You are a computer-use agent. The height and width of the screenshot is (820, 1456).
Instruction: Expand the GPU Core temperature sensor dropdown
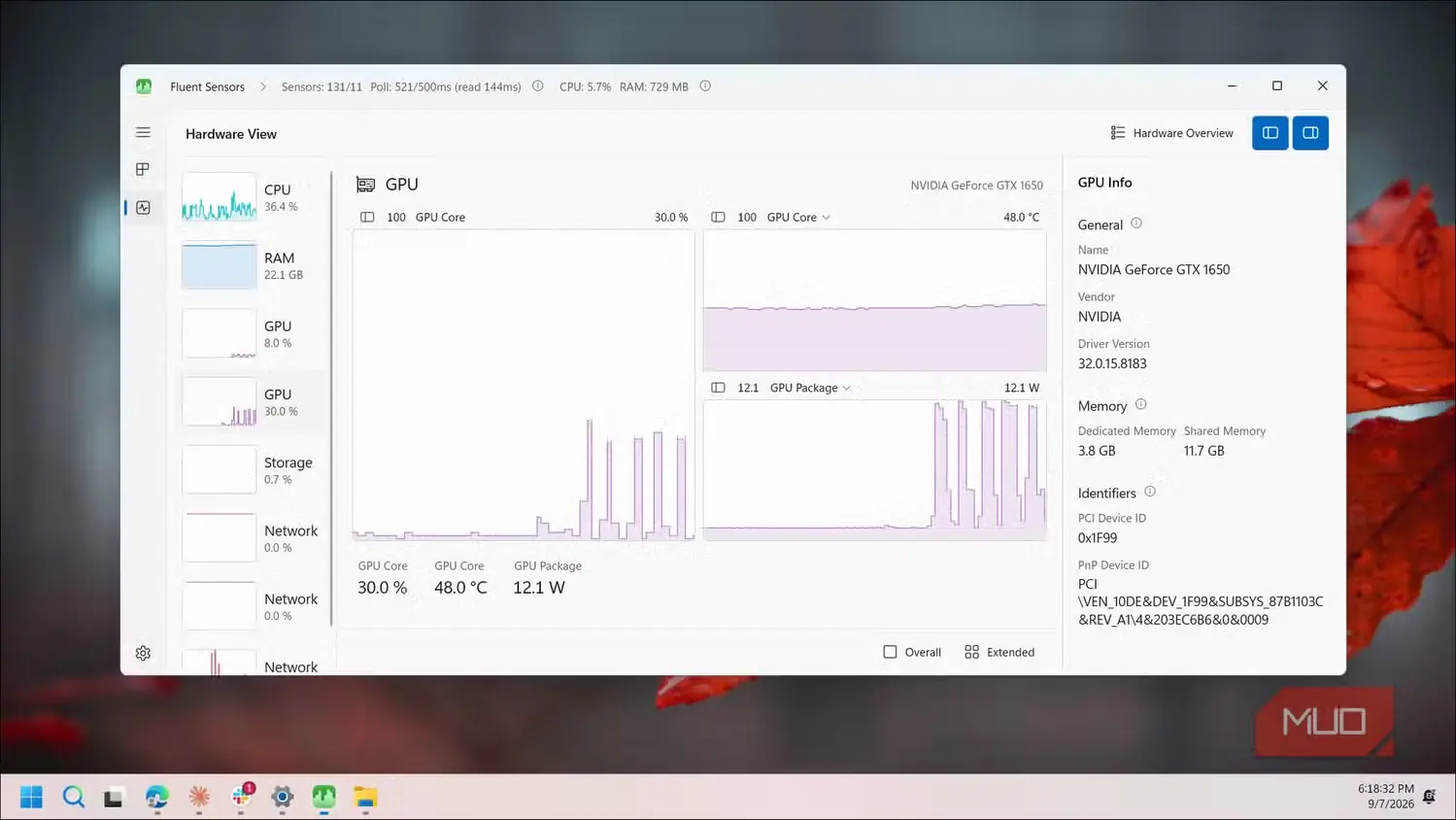point(798,218)
